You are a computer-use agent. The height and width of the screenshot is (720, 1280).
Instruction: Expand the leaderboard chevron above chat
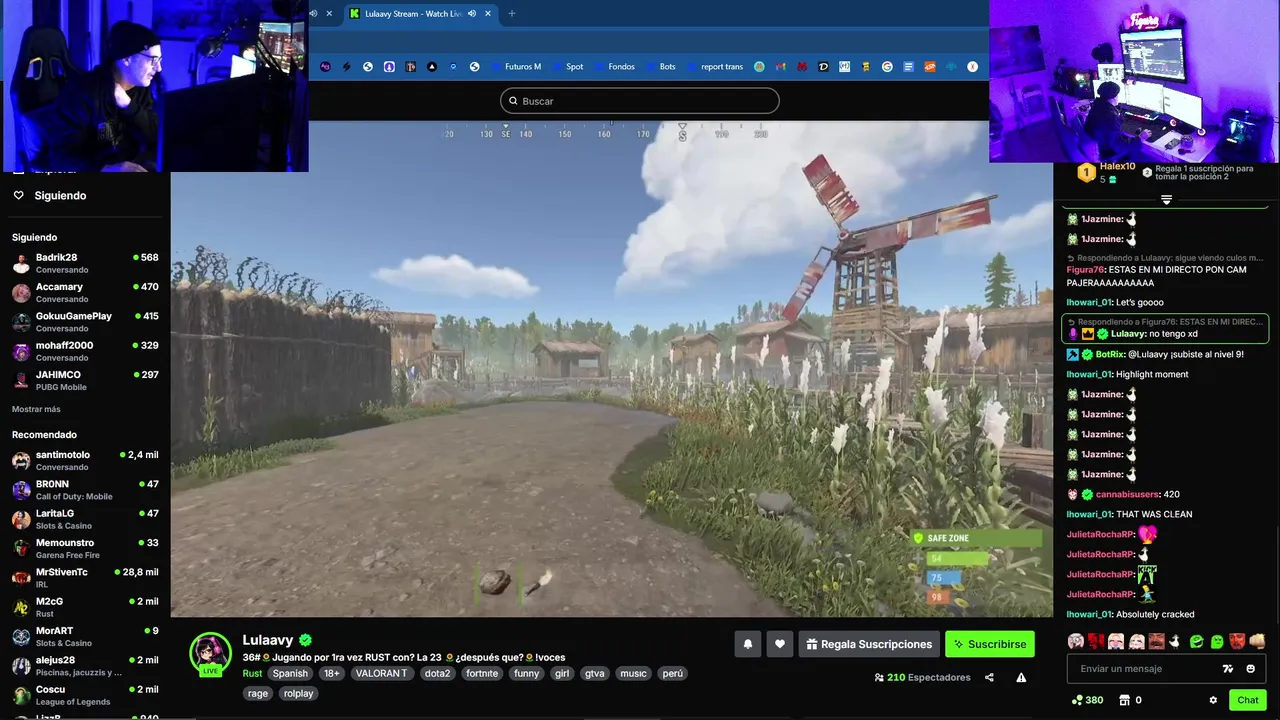click(x=1166, y=200)
